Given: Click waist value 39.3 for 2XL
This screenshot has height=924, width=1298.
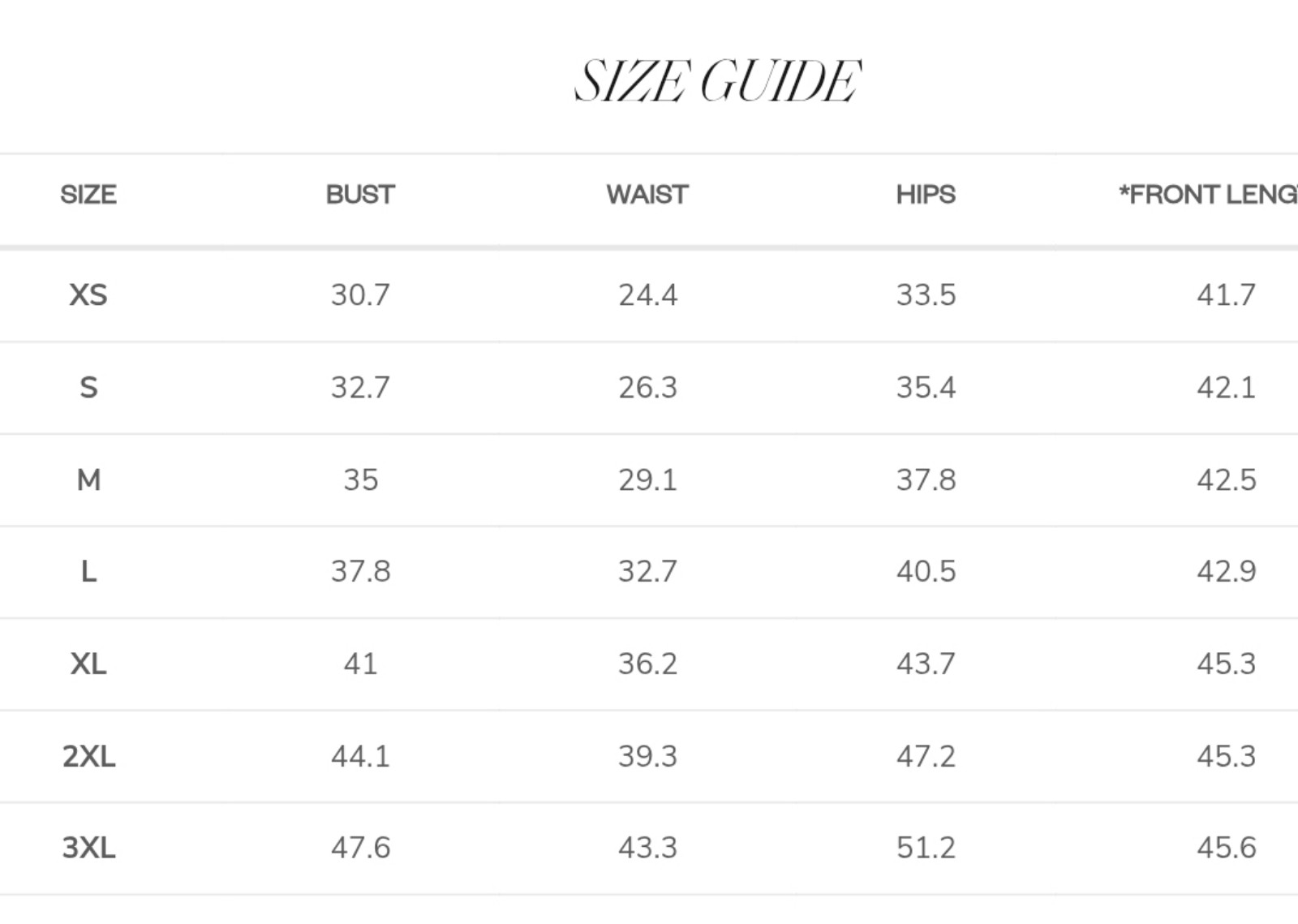Looking at the screenshot, I should tap(647, 756).
